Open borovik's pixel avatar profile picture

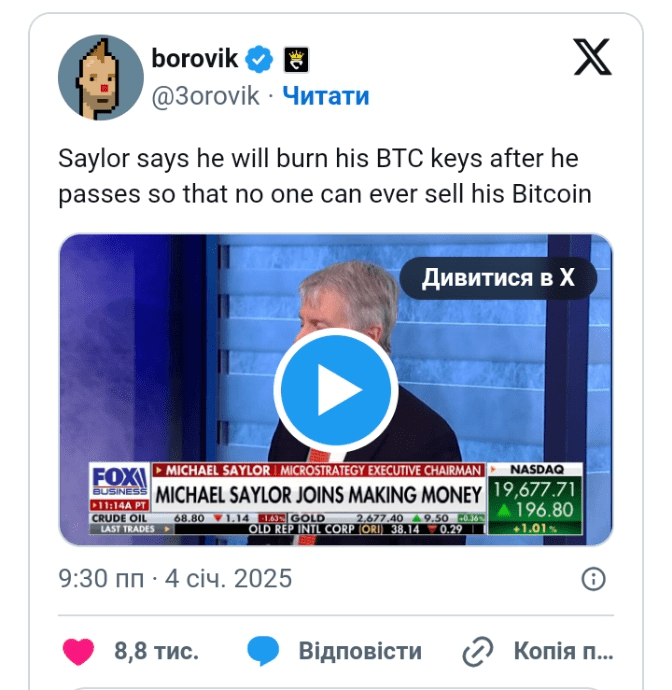101,77
